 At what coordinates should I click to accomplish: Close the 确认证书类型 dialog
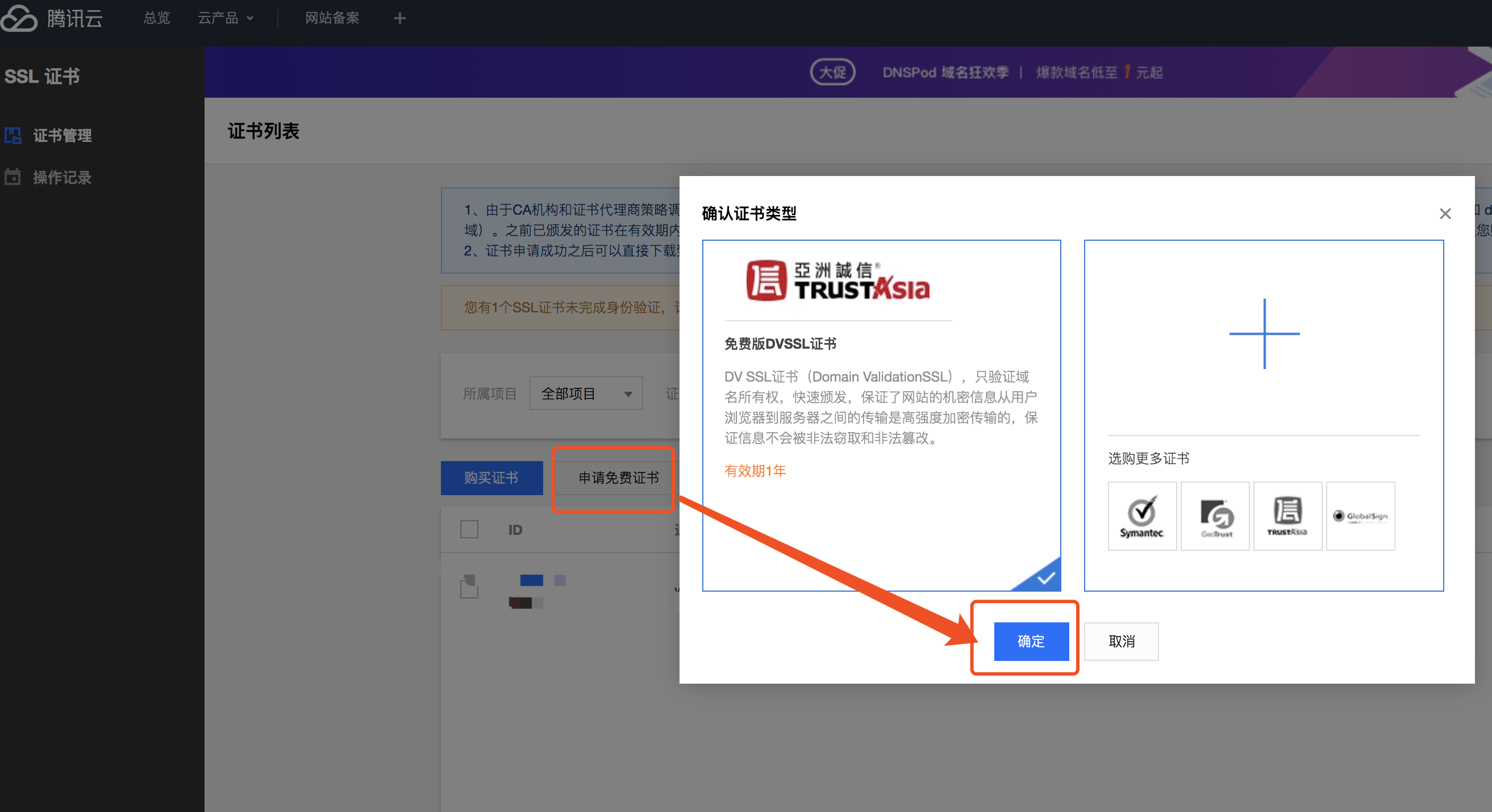point(1445,214)
